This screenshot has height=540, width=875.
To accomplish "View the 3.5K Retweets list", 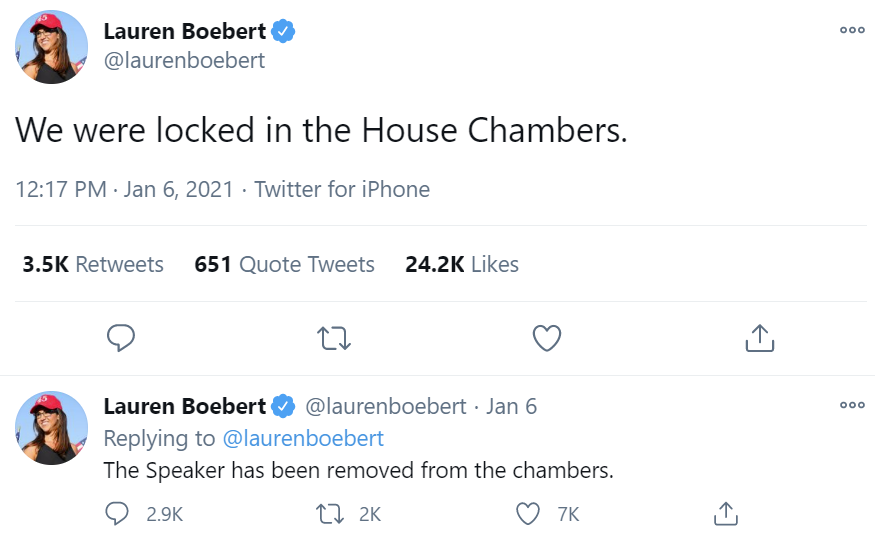I will click(93, 264).
